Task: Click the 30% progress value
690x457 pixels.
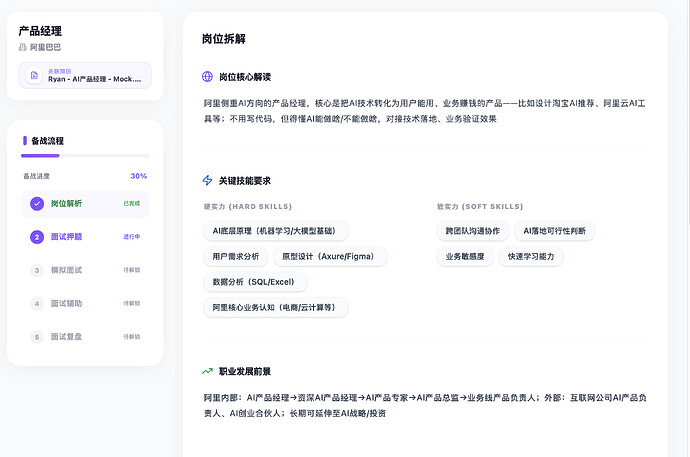Action: [x=139, y=176]
